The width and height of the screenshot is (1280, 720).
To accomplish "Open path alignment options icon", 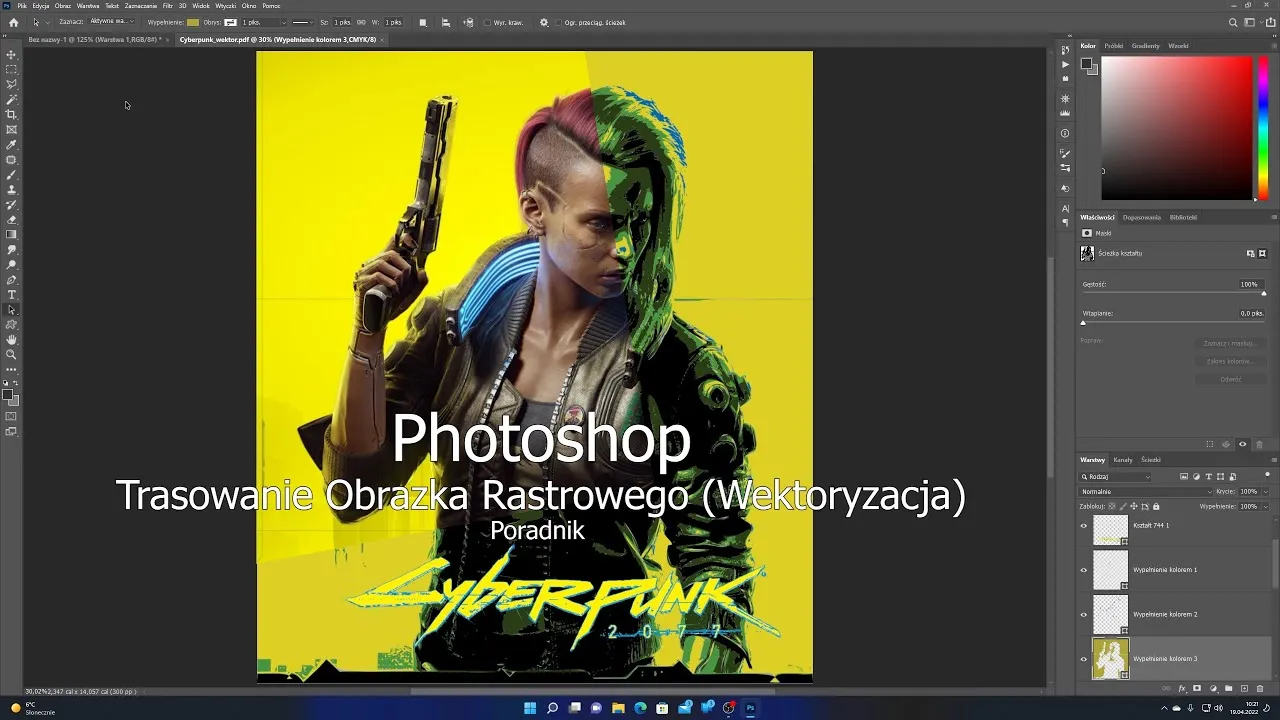I will click(x=446, y=22).
